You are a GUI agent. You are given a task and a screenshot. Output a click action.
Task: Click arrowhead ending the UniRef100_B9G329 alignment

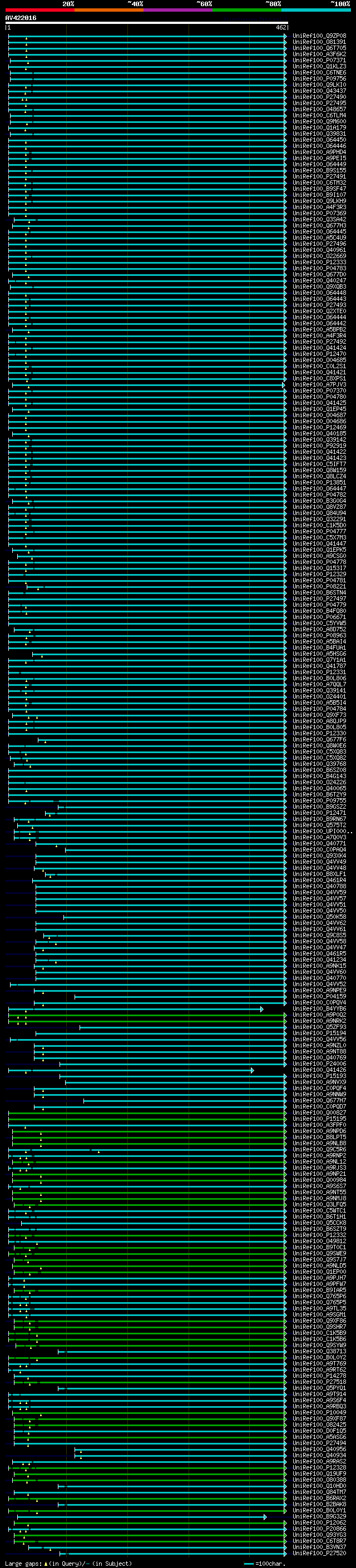pos(265,1517)
